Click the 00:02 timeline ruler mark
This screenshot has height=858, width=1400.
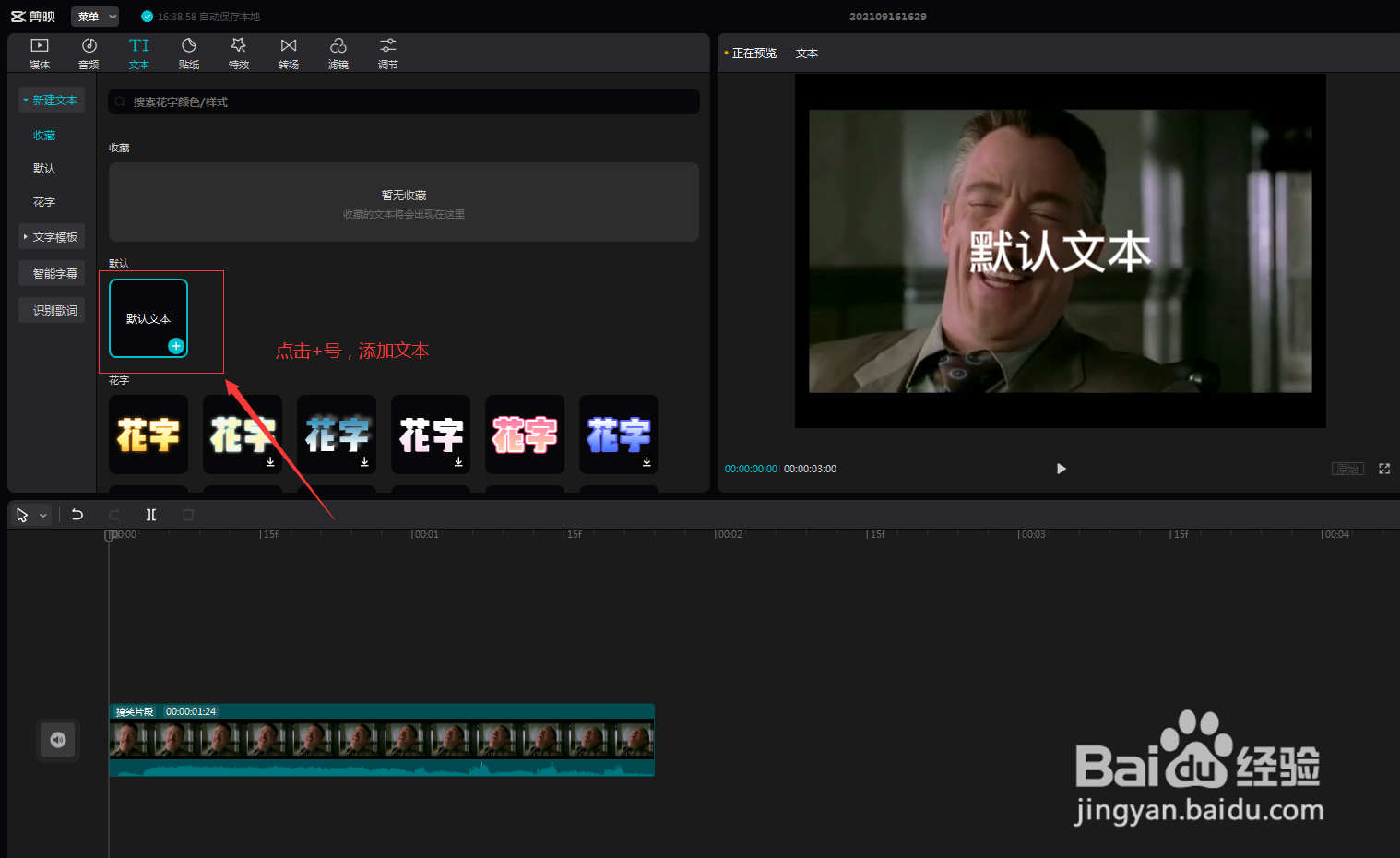click(729, 534)
